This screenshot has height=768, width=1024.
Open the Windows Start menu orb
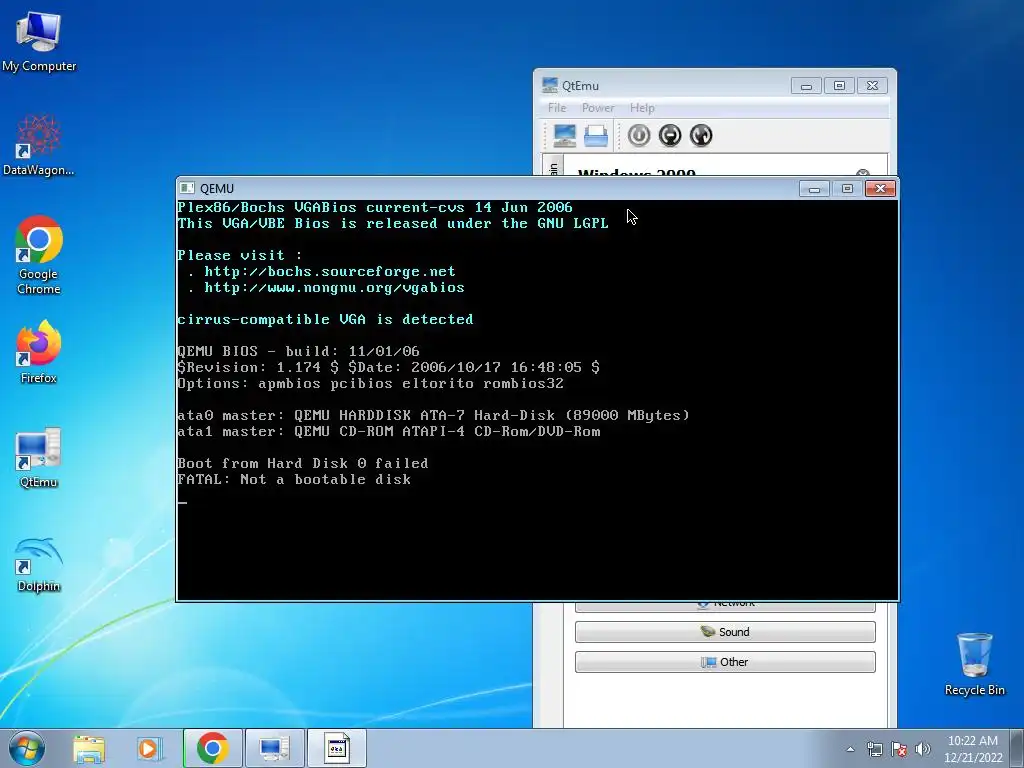(x=27, y=748)
